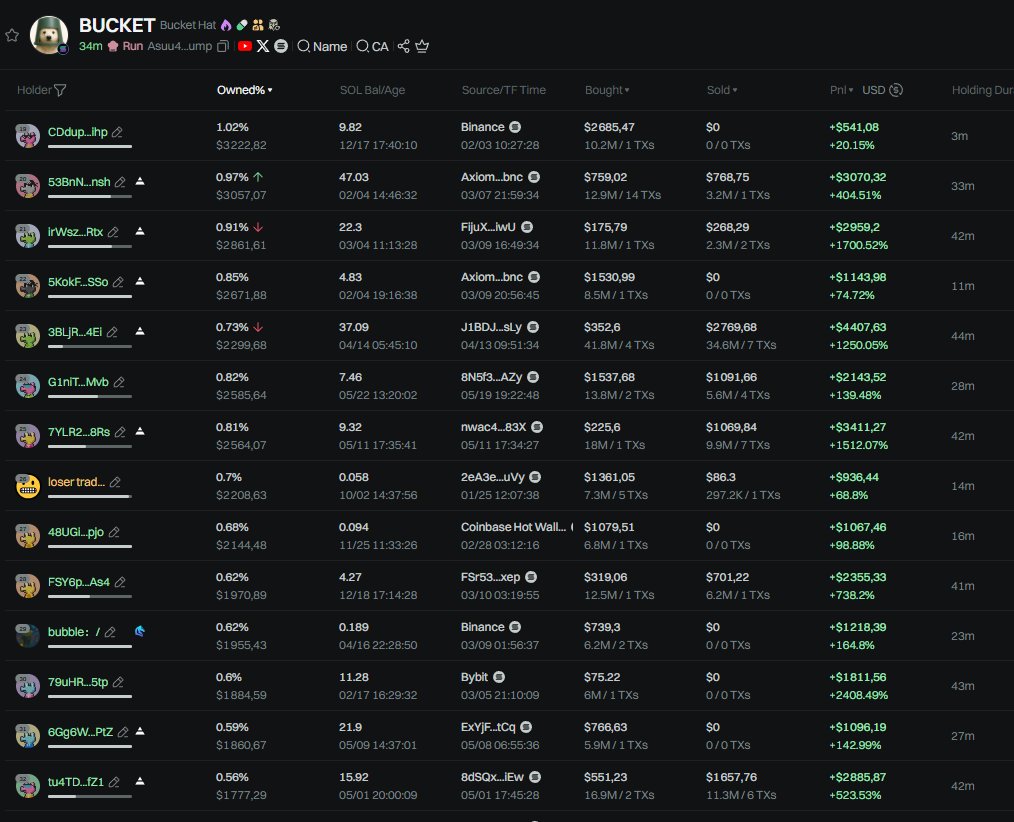This screenshot has width=1014, height=822.
Task: Add BUCKET to favorites with star icon
Action: point(12,35)
